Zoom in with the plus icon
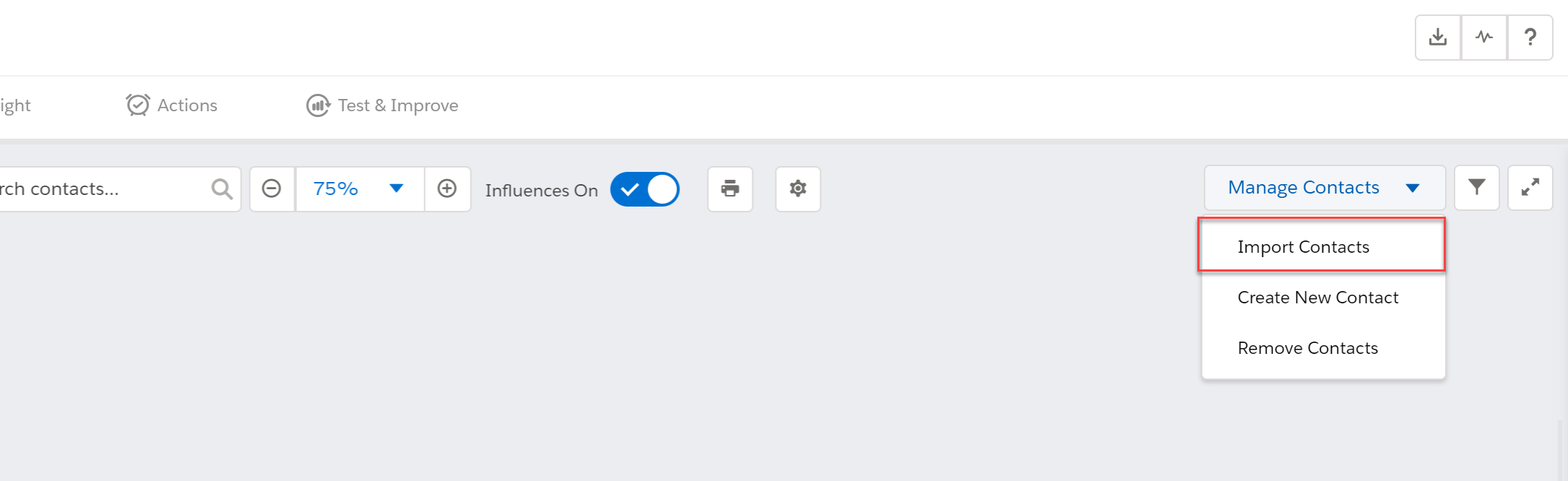Viewport: 1568px width, 481px height. pyautogui.click(x=447, y=188)
